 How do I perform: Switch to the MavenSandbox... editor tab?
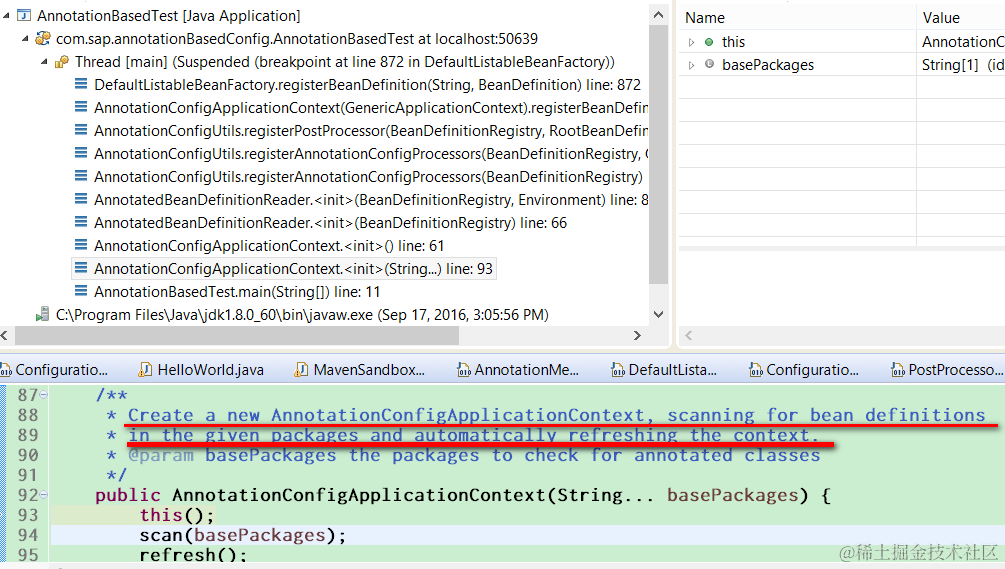[x=360, y=370]
